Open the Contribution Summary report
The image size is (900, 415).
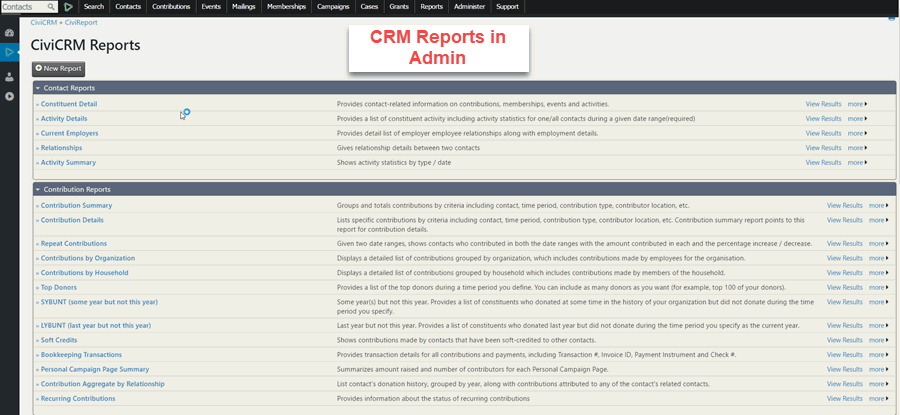coord(76,205)
